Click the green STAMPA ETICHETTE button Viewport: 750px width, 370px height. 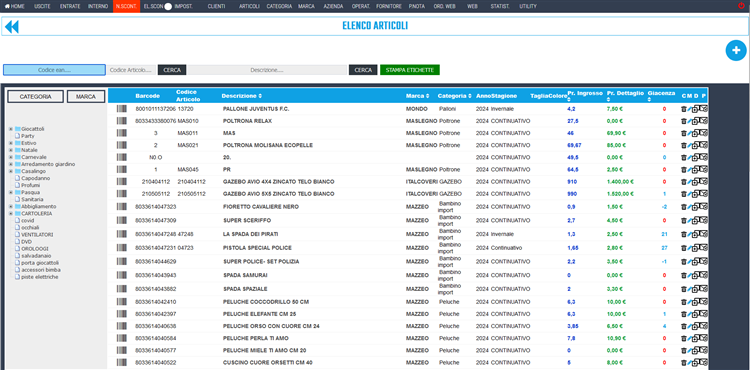(410, 70)
